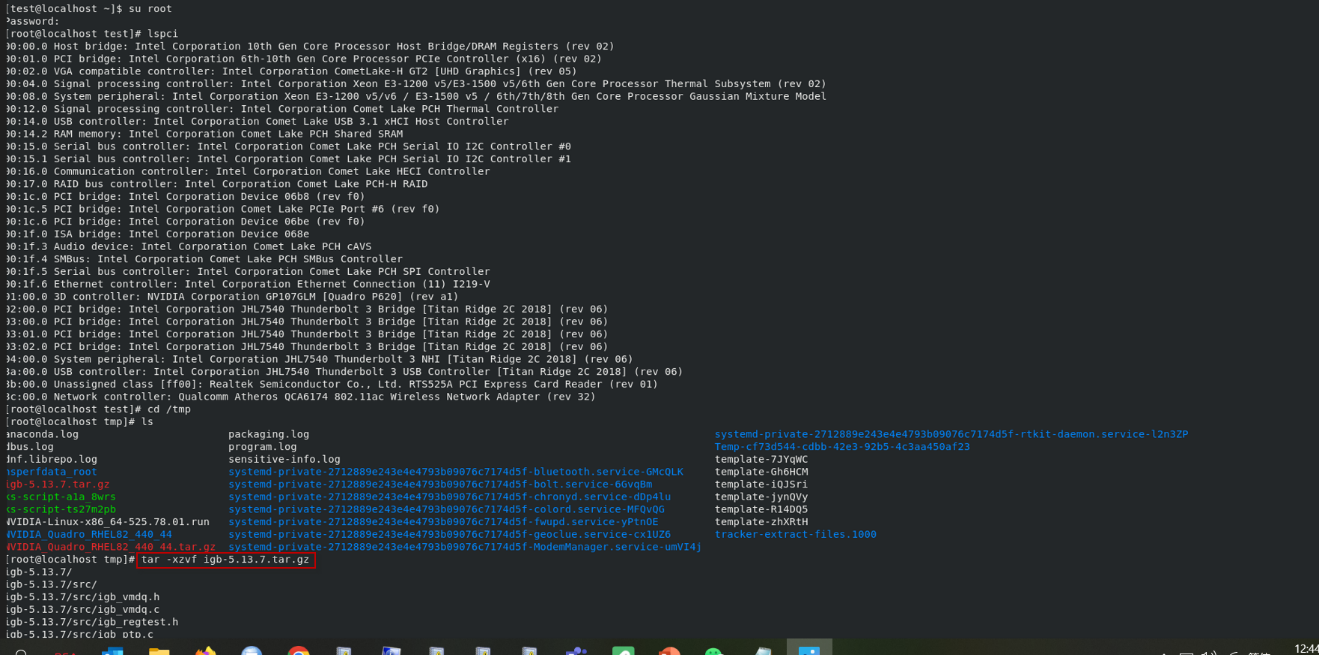Click template-R14DQ5 entry
The image size is (1319, 655).
click(x=761, y=509)
